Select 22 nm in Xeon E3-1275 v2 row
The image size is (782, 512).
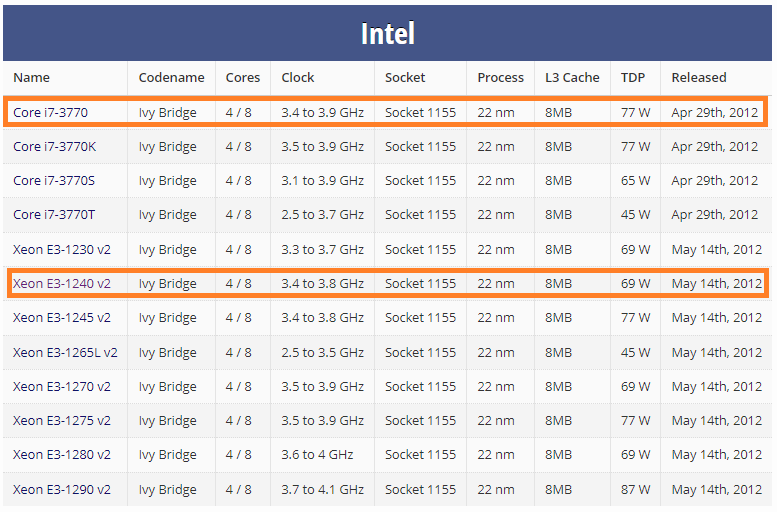click(495, 421)
